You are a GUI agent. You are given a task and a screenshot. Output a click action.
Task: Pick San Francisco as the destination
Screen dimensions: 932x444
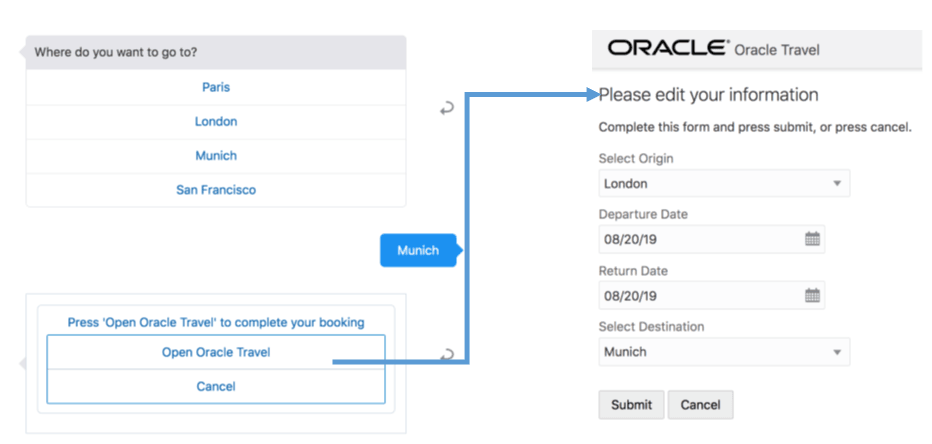click(x=216, y=190)
